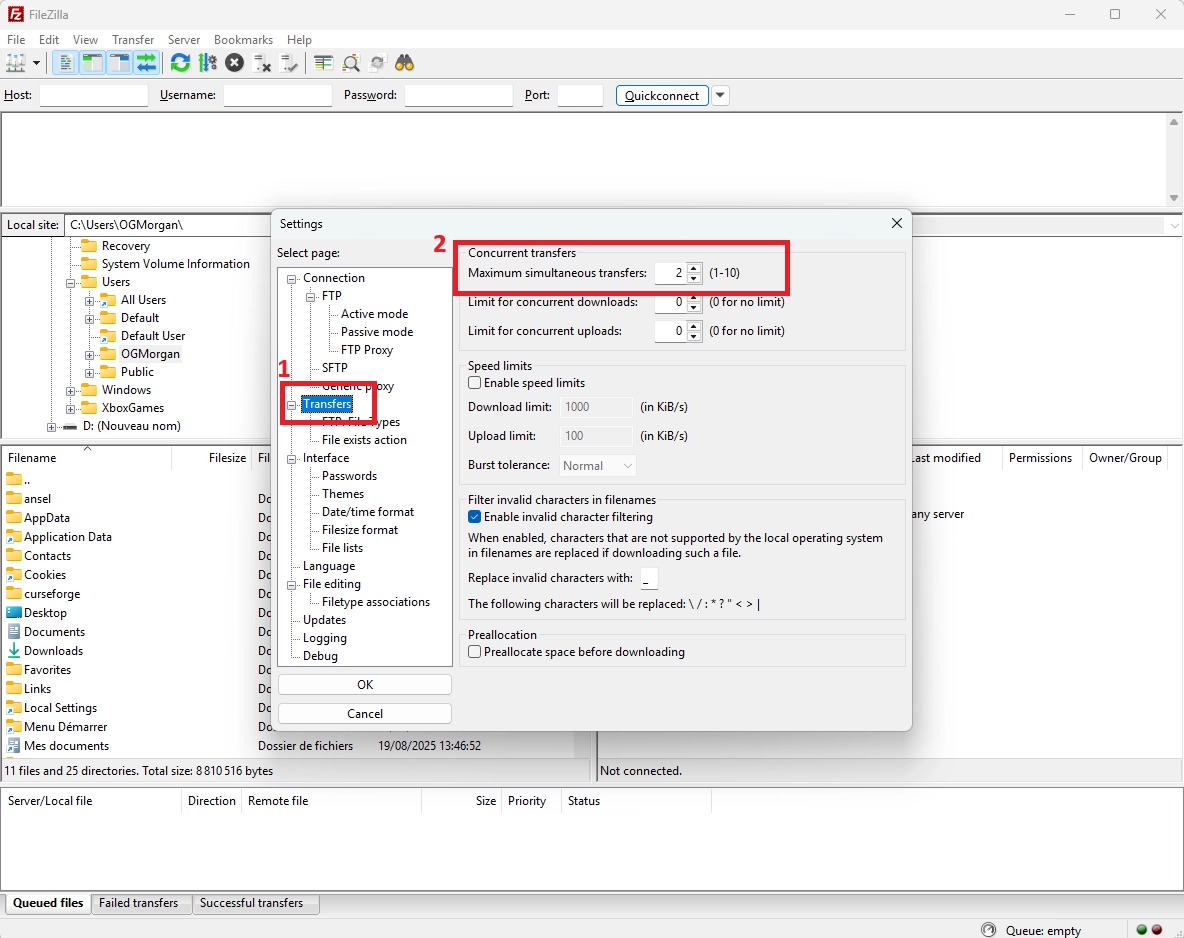This screenshot has width=1184, height=938.
Task: Refresh file and folder lists
Action: [180, 63]
